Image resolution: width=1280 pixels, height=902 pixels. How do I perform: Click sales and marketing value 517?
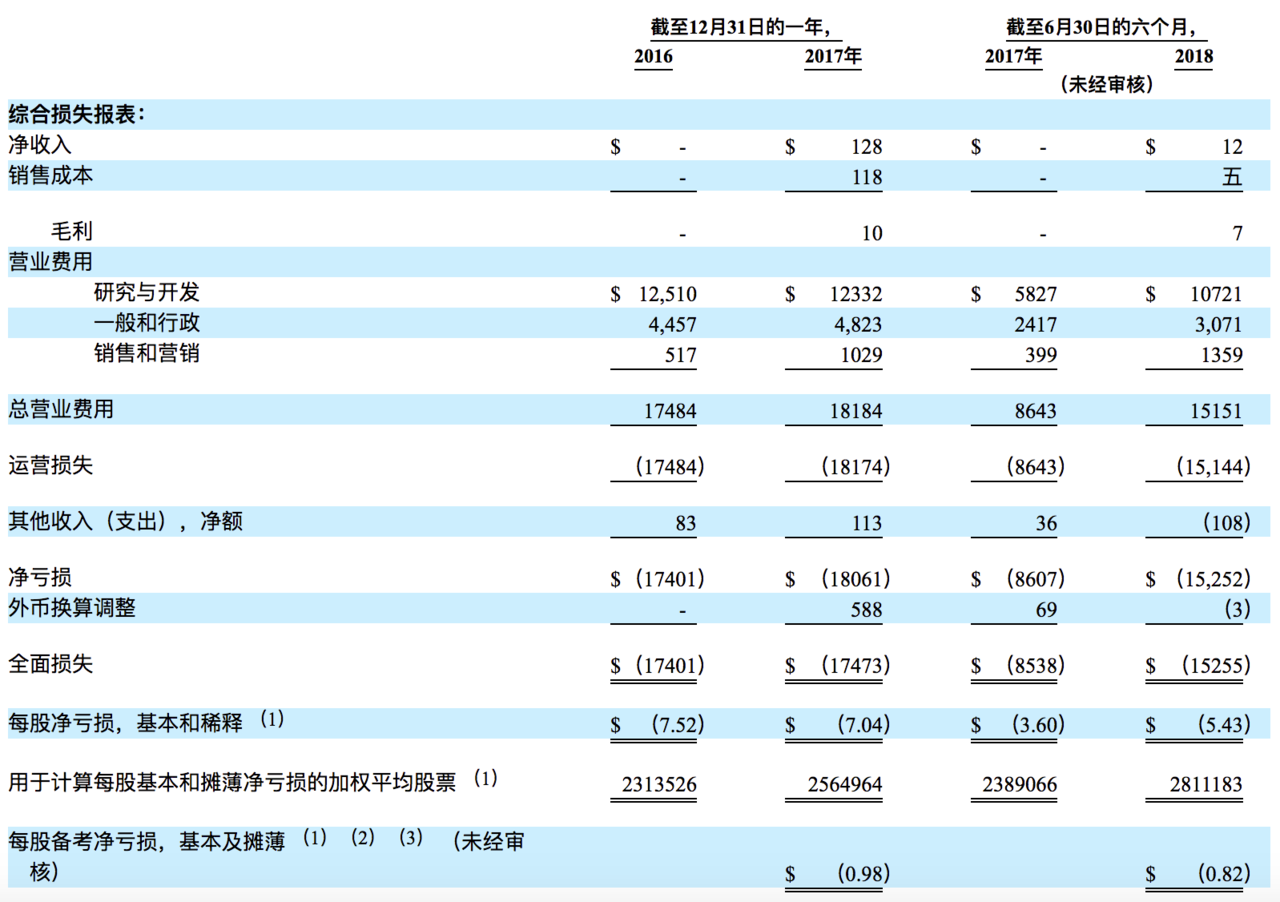tap(680, 355)
